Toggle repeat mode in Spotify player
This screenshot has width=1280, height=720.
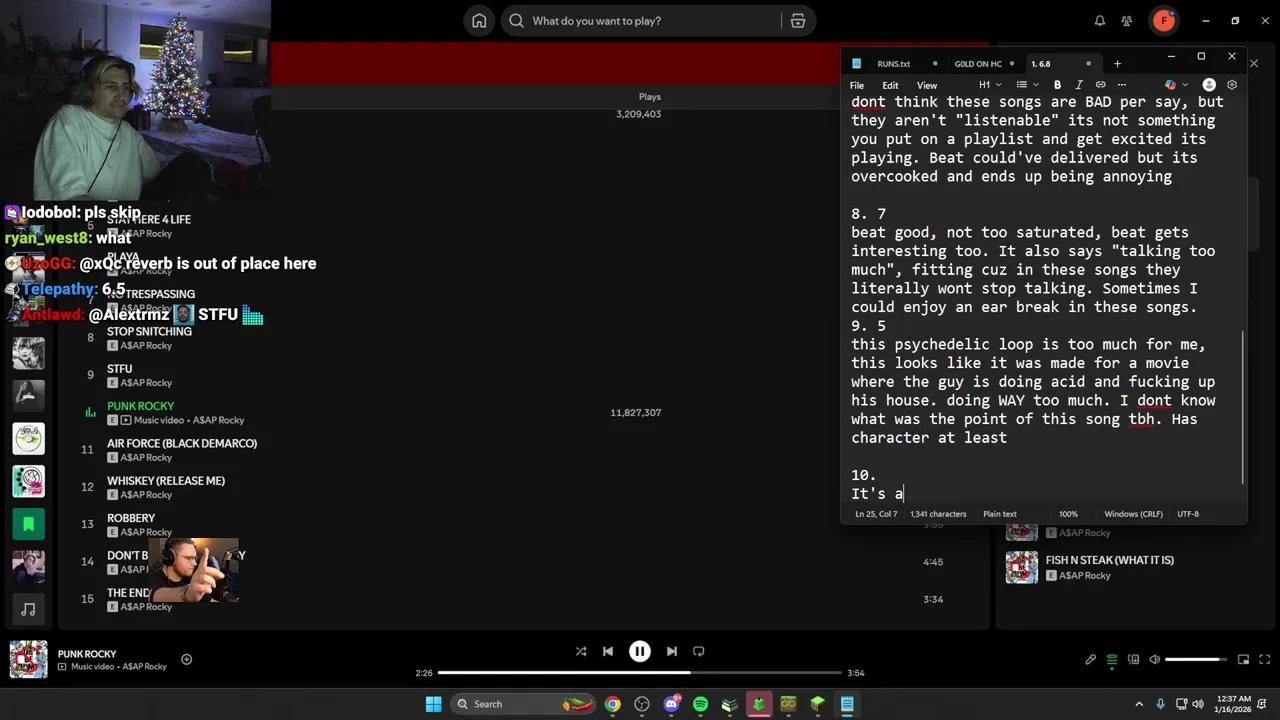tap(699, 651)
